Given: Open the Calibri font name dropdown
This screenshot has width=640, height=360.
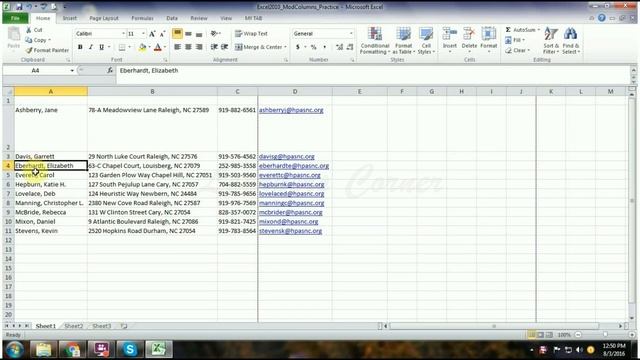Looking at the screenshot, I should pyautogui.click(x=123, y=34).
